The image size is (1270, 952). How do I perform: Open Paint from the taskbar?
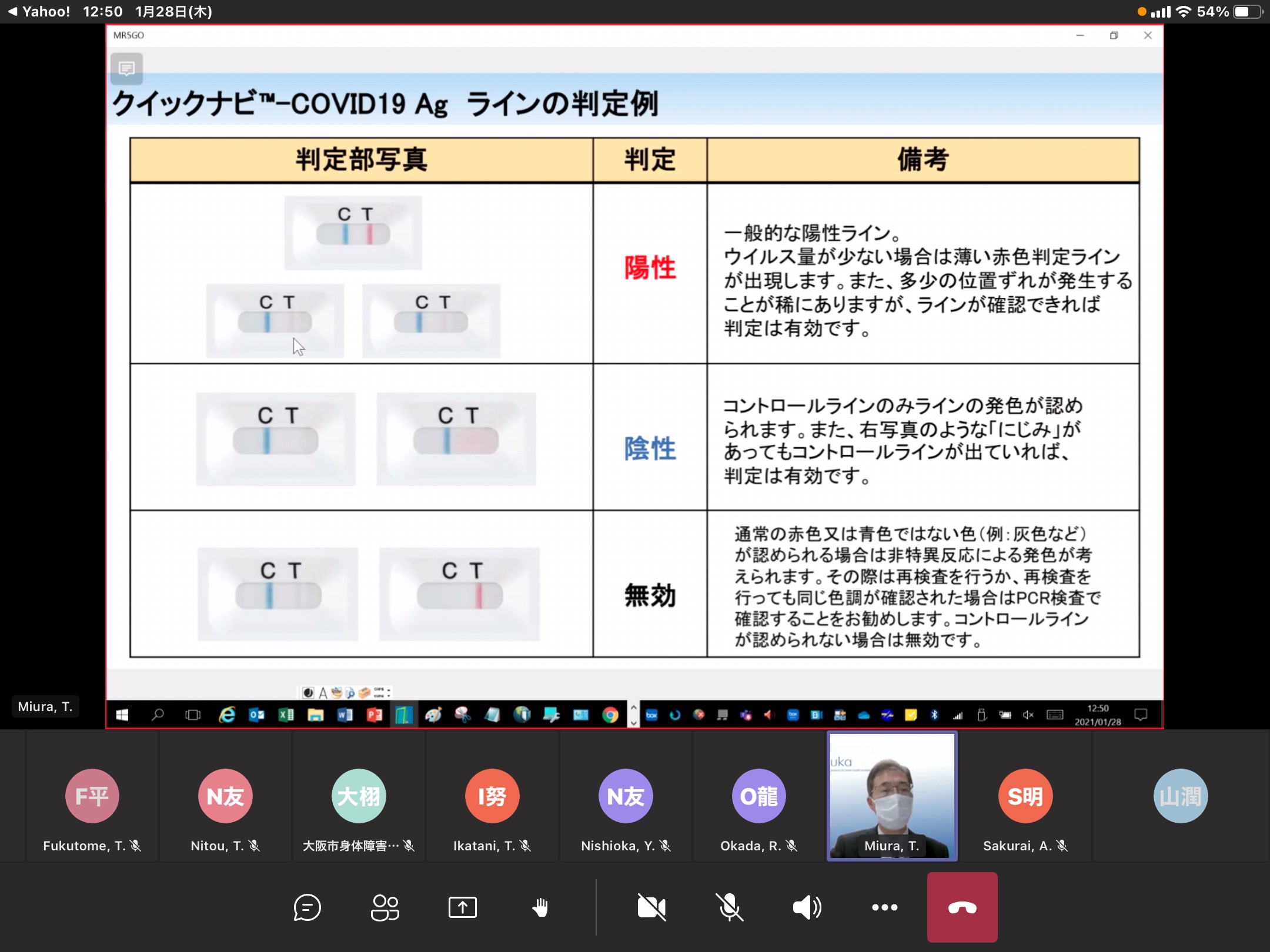tap(433, 715)
